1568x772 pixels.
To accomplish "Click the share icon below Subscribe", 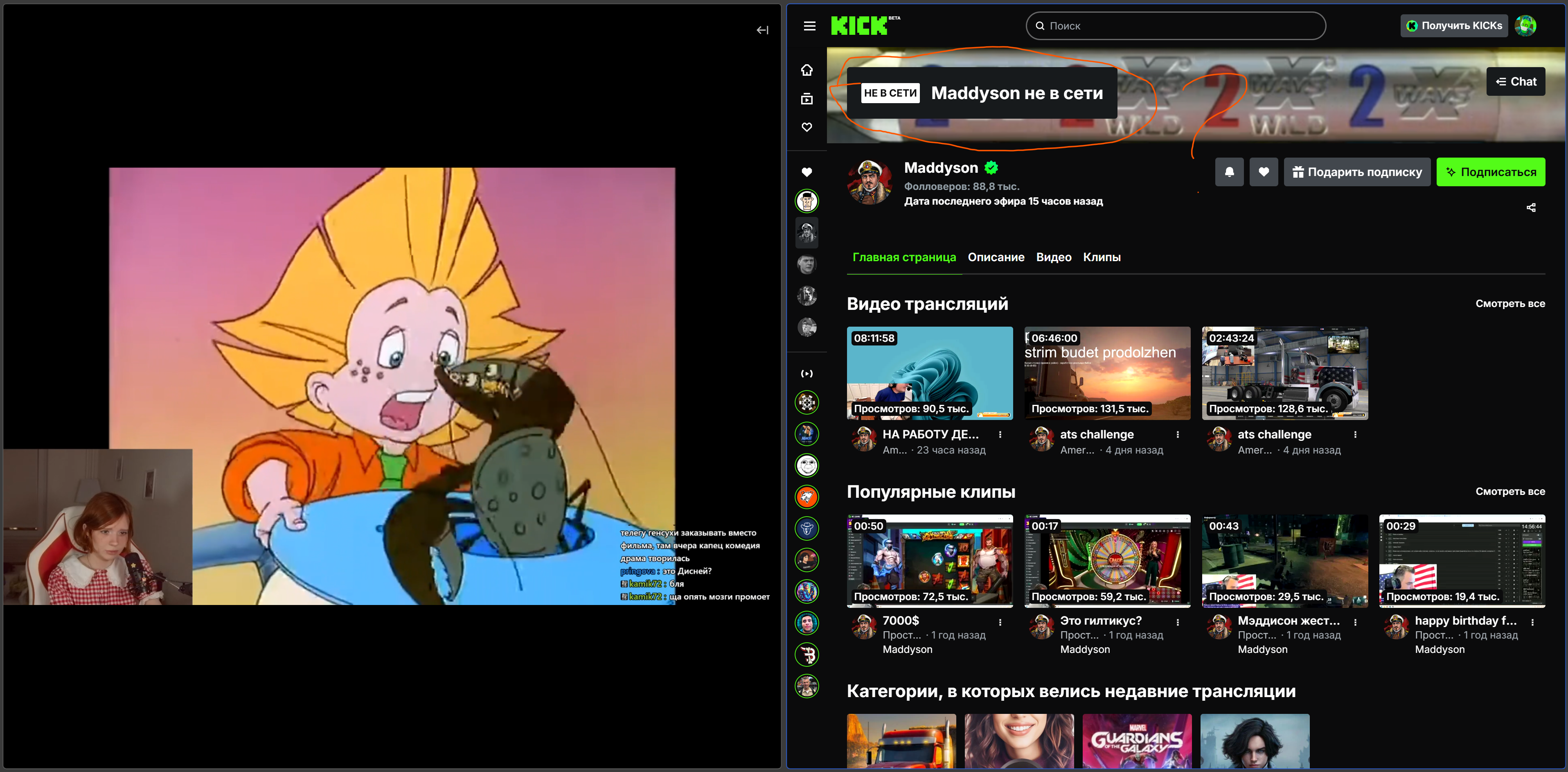I will click(1530, 208).
